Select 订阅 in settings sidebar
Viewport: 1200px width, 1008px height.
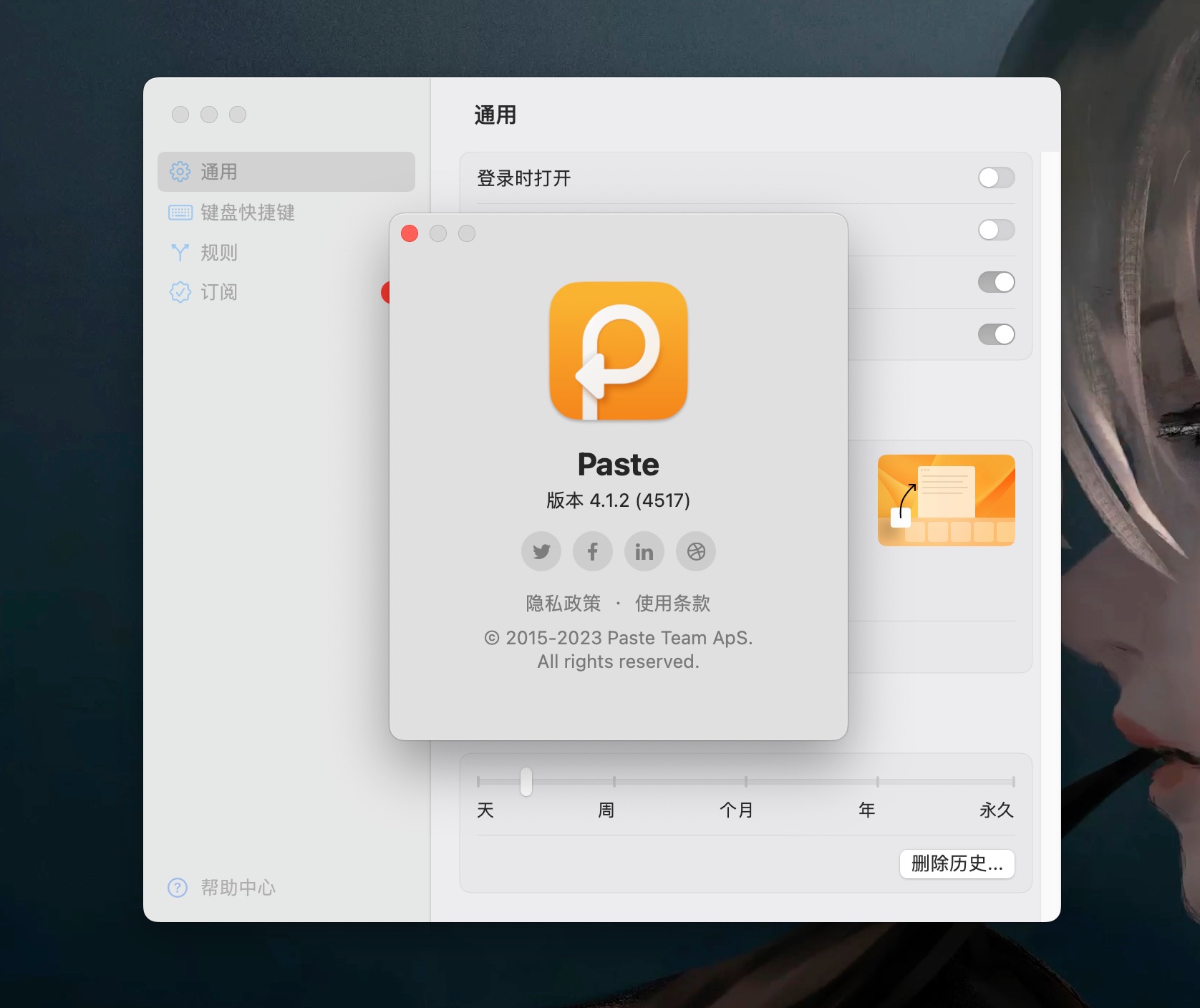pyautogui.click(x=286, y=292)
